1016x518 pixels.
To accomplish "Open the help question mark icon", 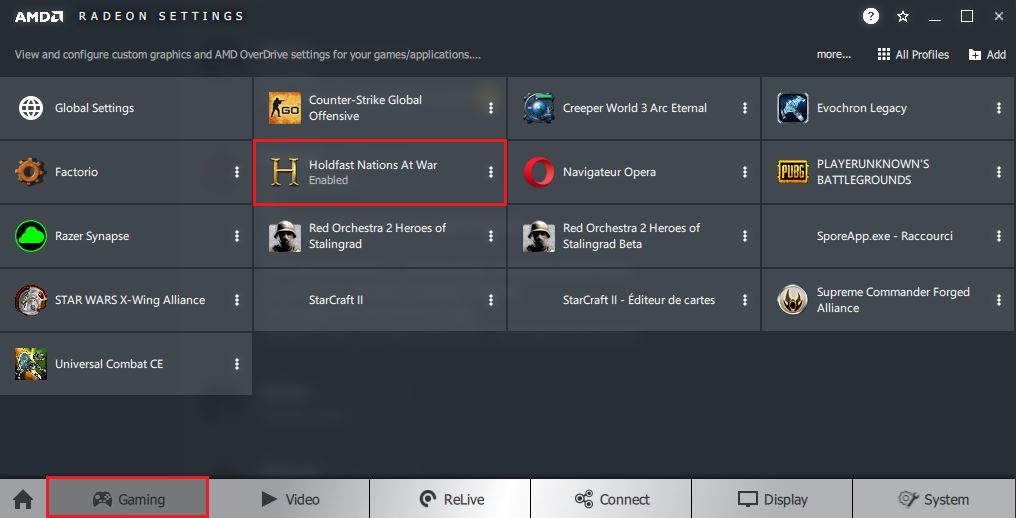I will point(871,16).
